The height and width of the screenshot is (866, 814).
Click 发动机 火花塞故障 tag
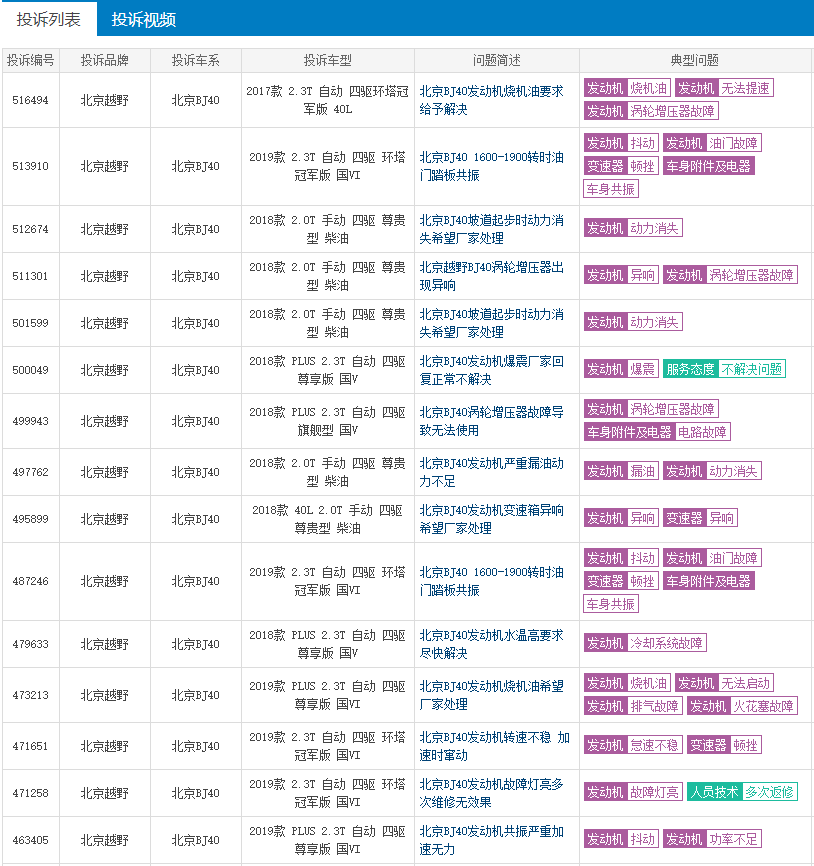coord(742,706)
